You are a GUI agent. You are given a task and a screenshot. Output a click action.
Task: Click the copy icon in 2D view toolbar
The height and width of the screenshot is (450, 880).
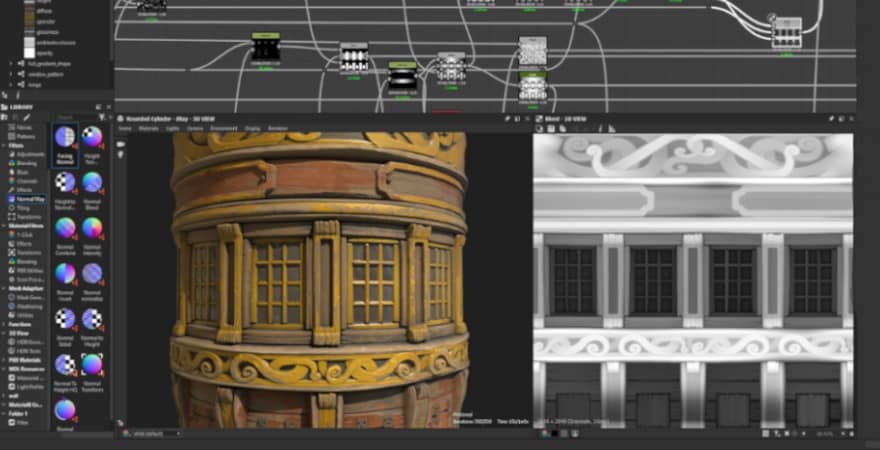pyautogui.click(x=562, y=128)
